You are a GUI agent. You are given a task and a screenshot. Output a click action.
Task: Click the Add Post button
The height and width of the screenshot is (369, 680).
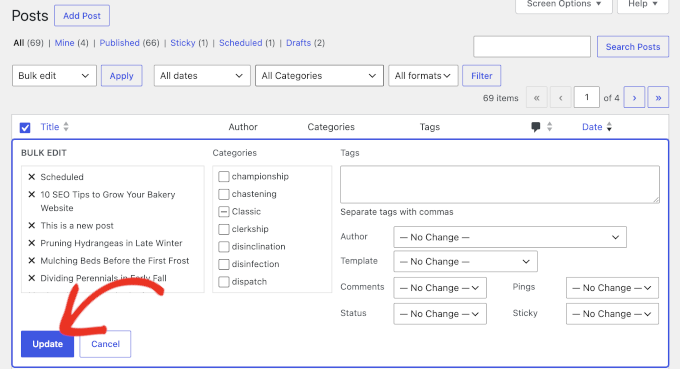click(x=82, y=16)
